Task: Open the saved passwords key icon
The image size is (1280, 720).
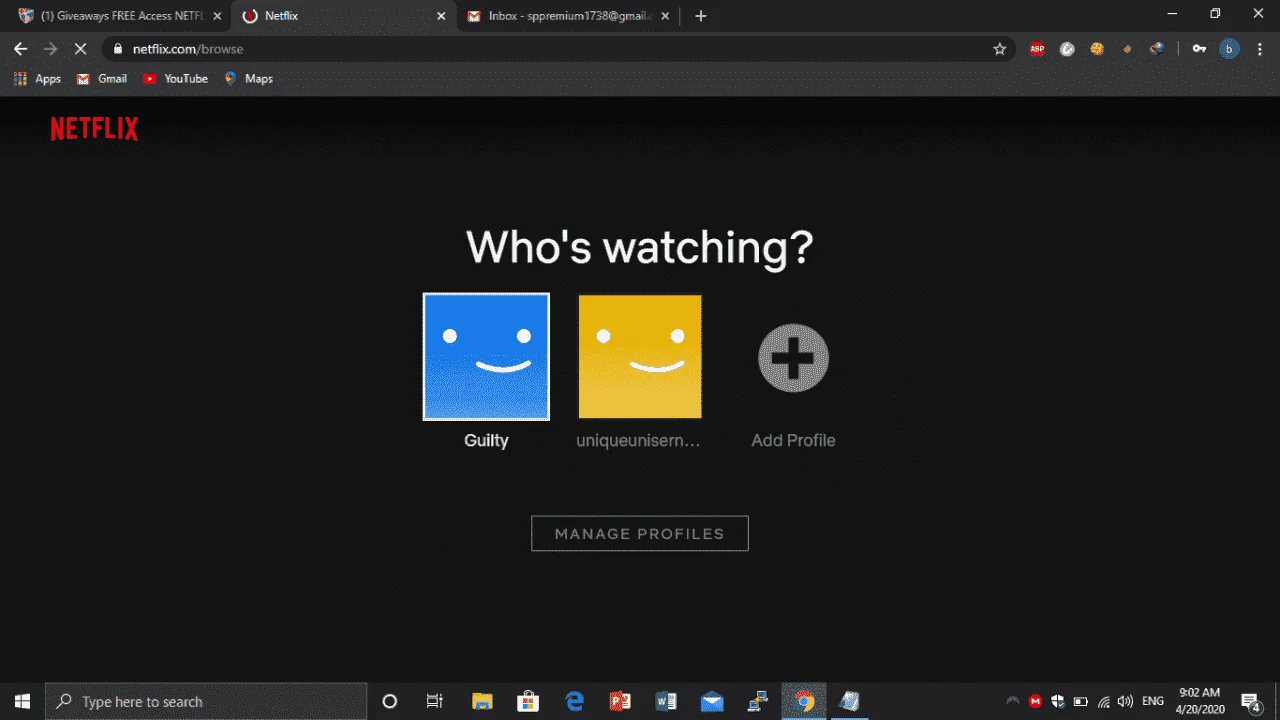Action: [1199, 48]
